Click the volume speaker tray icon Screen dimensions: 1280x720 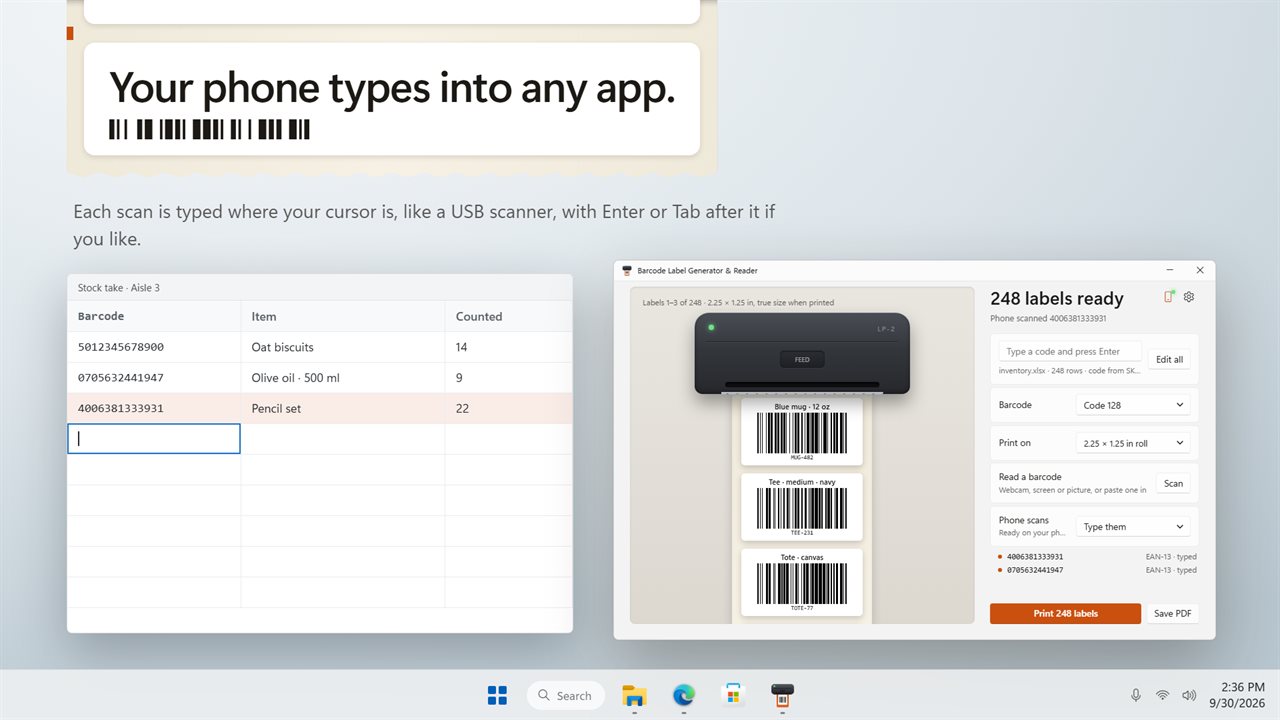click(x=1189, y=695)
